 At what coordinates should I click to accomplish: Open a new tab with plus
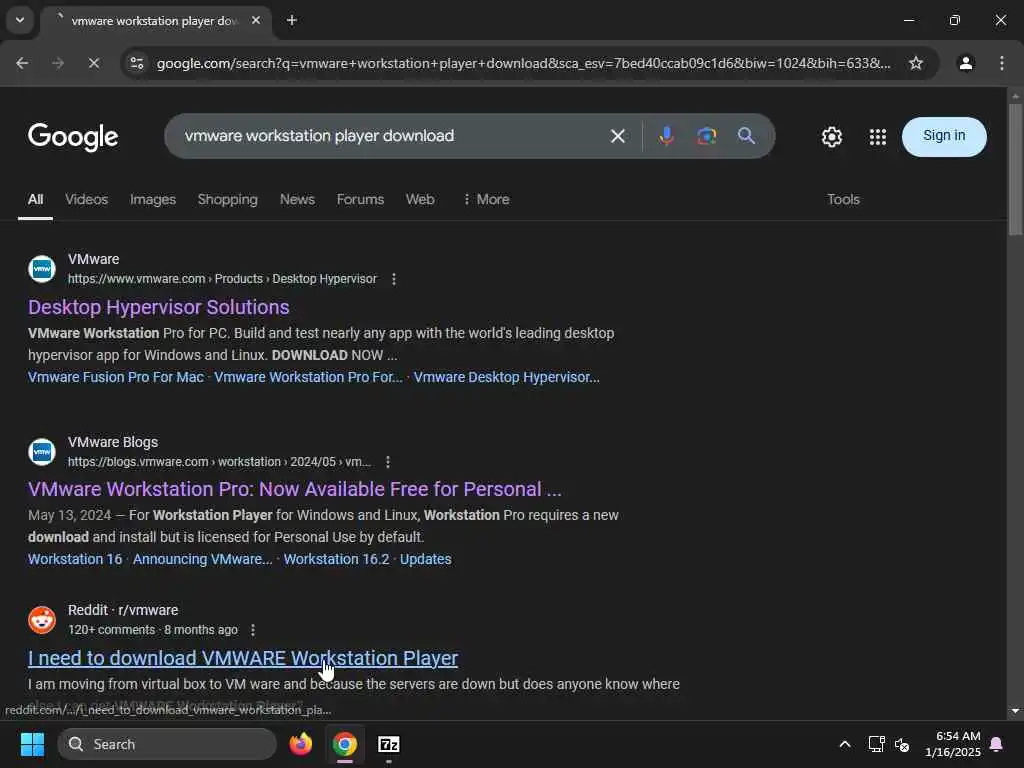pos(292,20)
